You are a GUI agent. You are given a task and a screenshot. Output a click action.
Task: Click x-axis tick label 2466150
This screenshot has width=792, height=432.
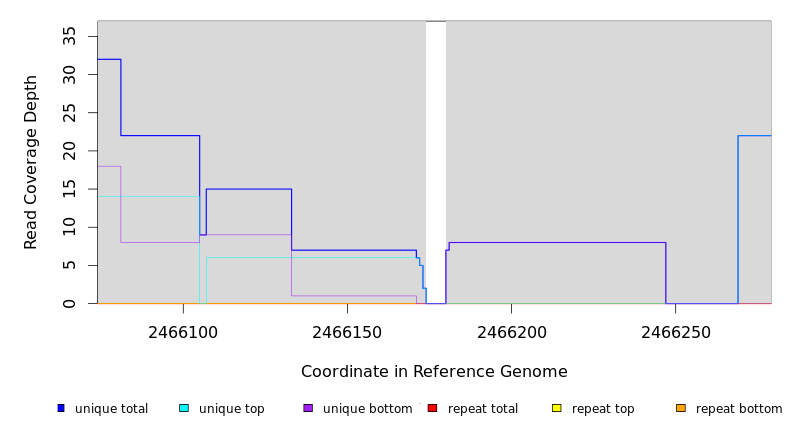(347, 331)
